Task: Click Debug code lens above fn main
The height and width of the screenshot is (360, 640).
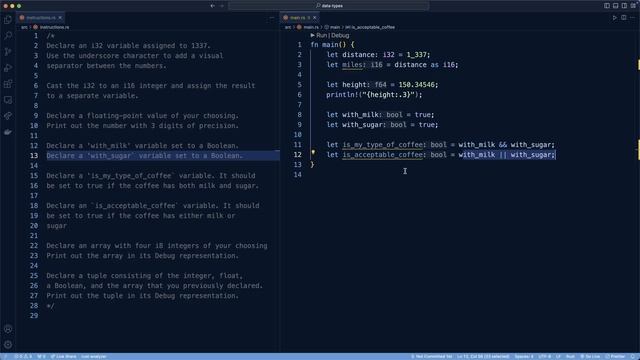Action: (340, 36)
